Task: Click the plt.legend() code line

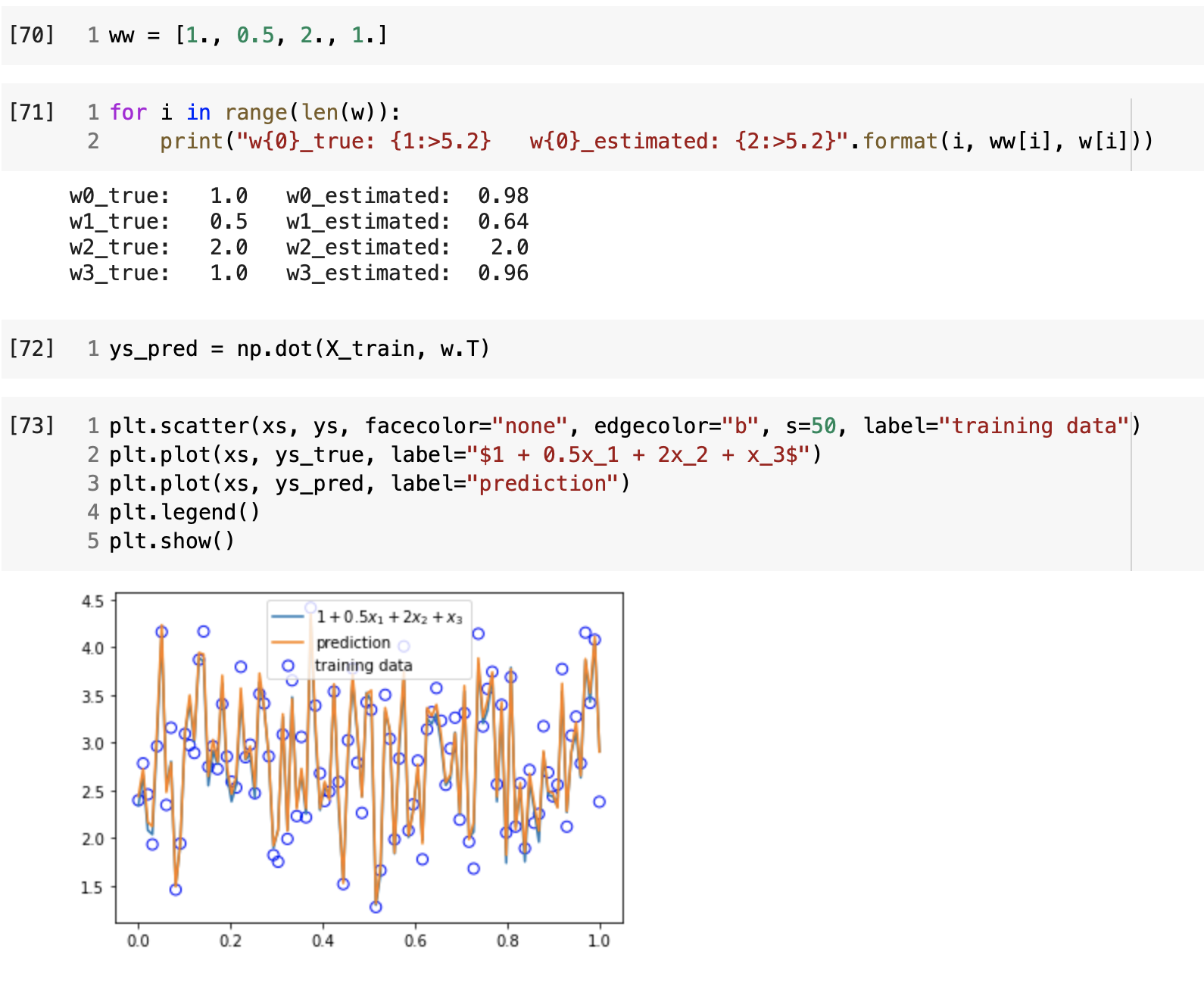Action: [x=185, y=512]
